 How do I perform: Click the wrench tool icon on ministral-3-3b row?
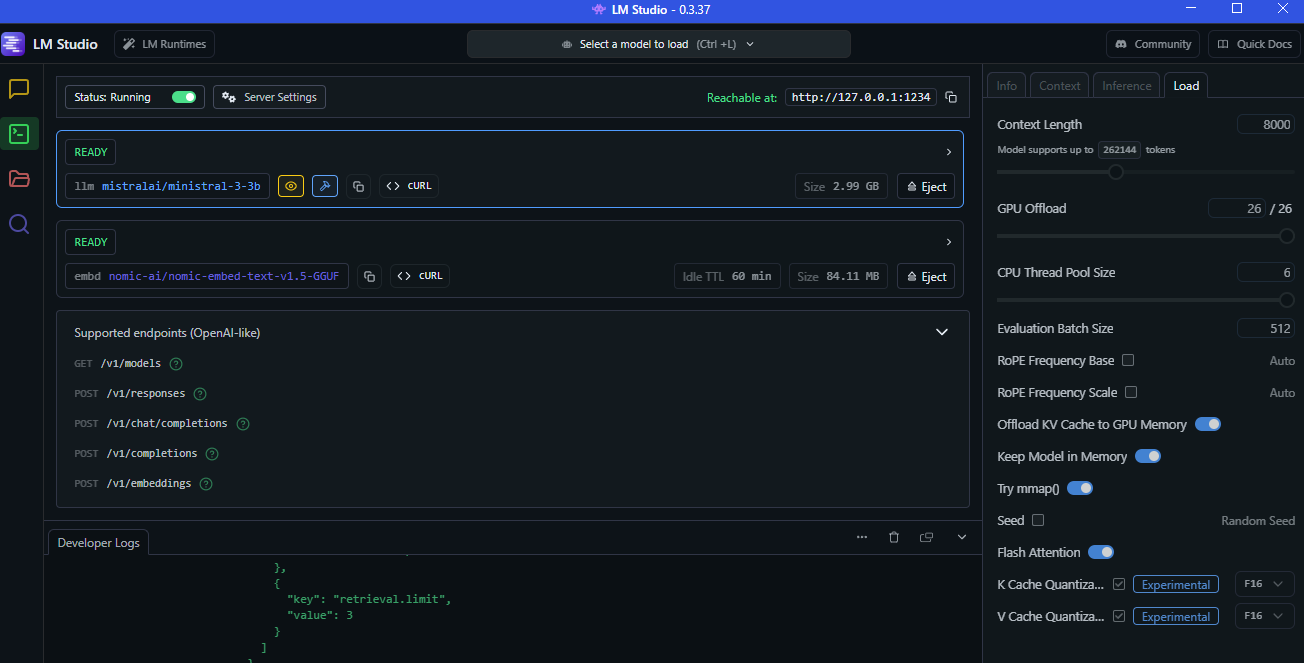click(324, 185)
